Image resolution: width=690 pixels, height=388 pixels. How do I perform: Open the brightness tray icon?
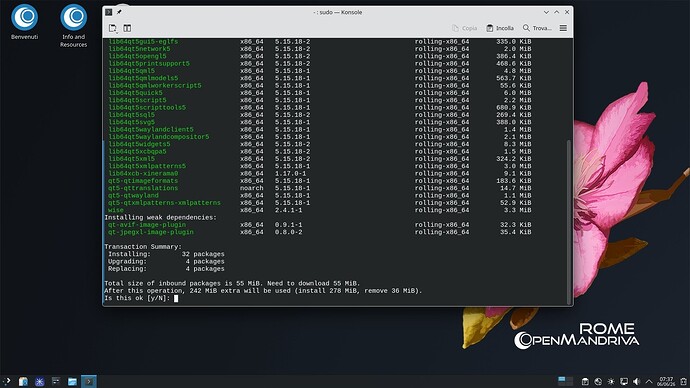611,381
